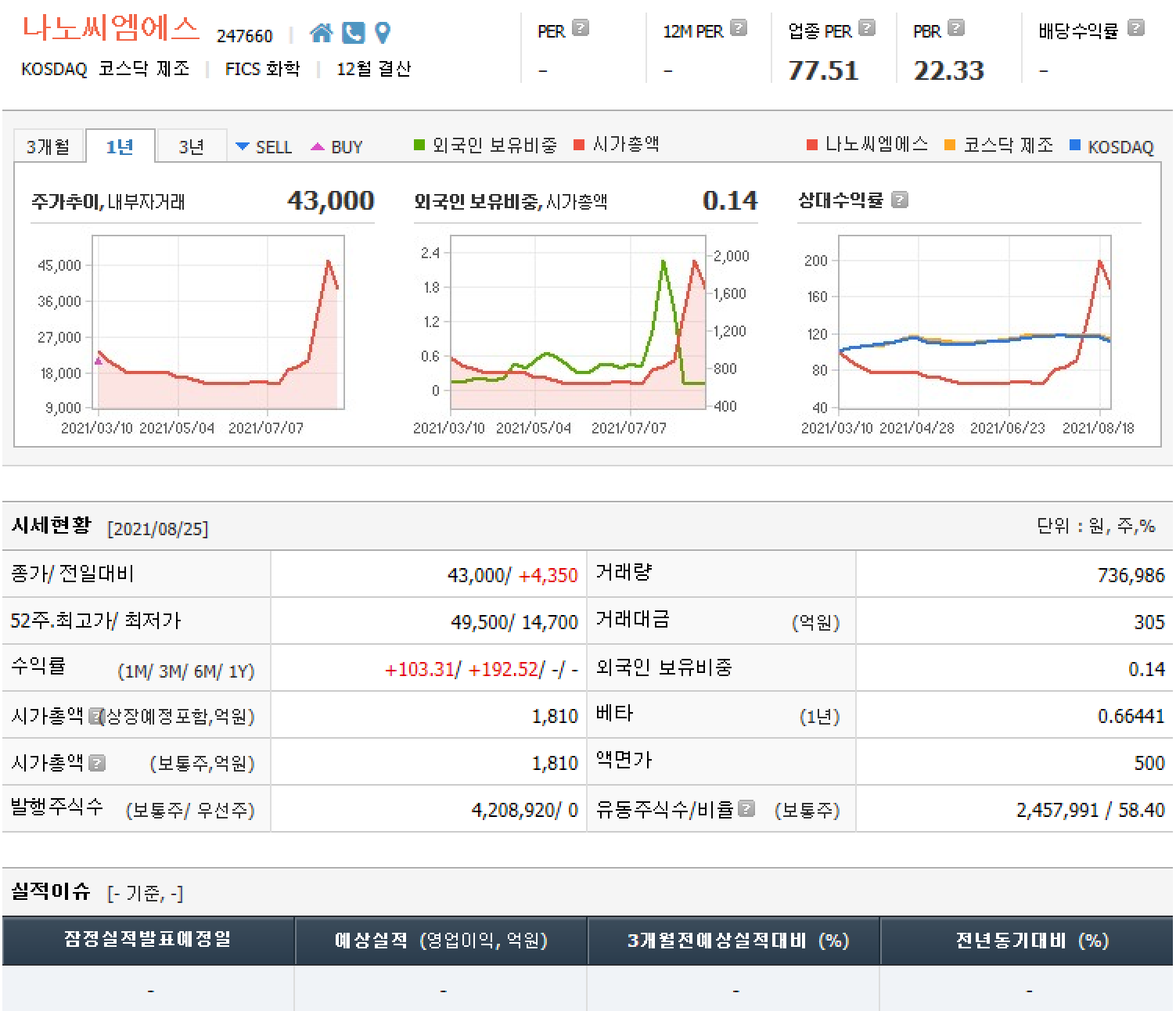Open the PBR help question icon
This screenshot has width=1176, height=1011.
(x=956, y=28)
